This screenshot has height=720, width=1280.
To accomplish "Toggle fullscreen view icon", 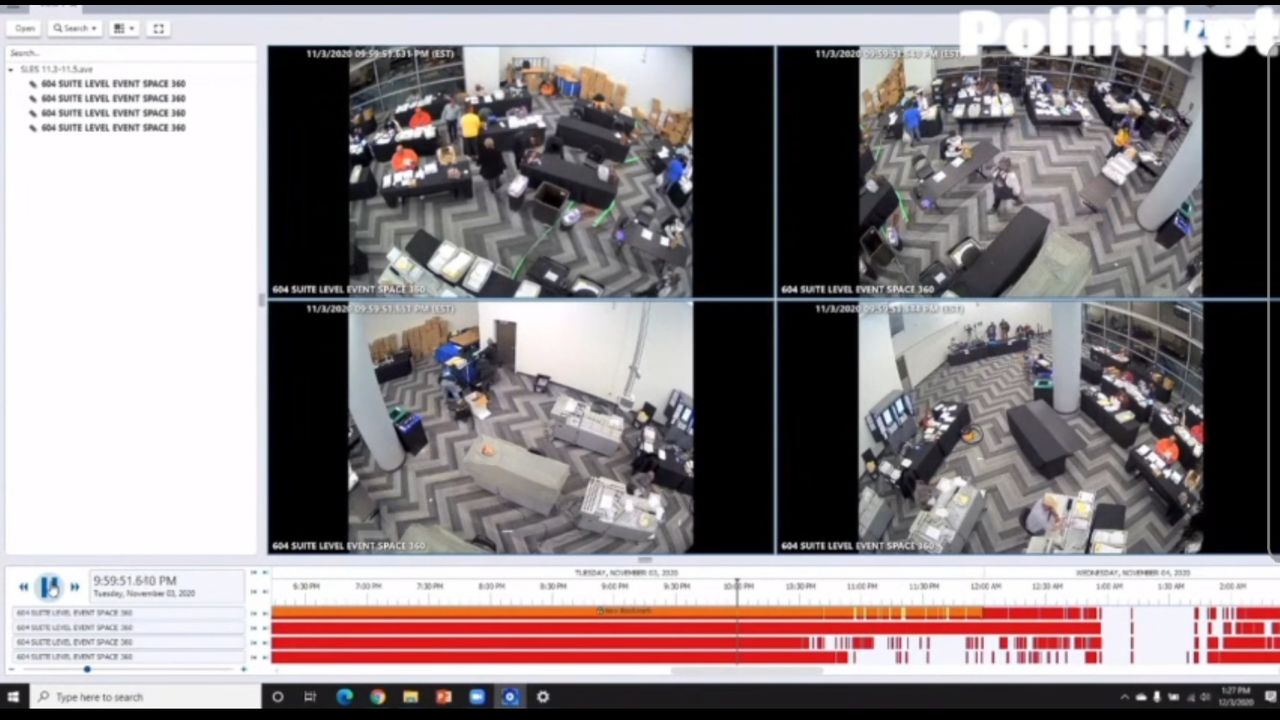I will pyautogui.click(x=158, y=28).
